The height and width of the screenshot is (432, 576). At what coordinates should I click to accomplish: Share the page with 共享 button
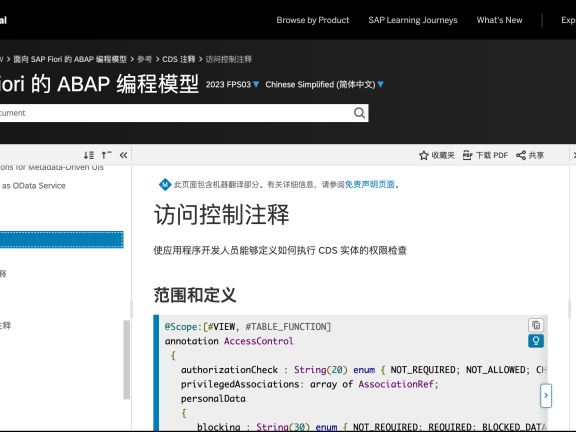tap(530, 155)
